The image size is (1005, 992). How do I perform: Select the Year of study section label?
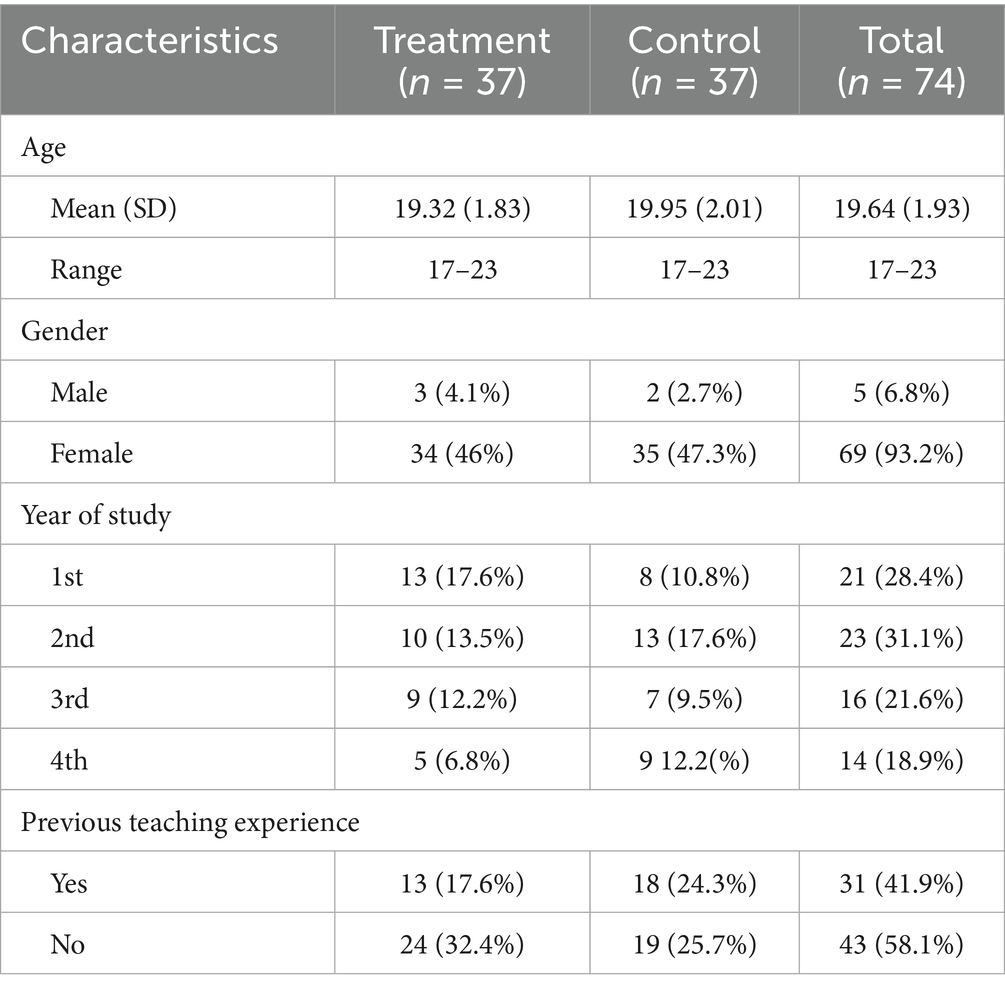pos(96,516)
